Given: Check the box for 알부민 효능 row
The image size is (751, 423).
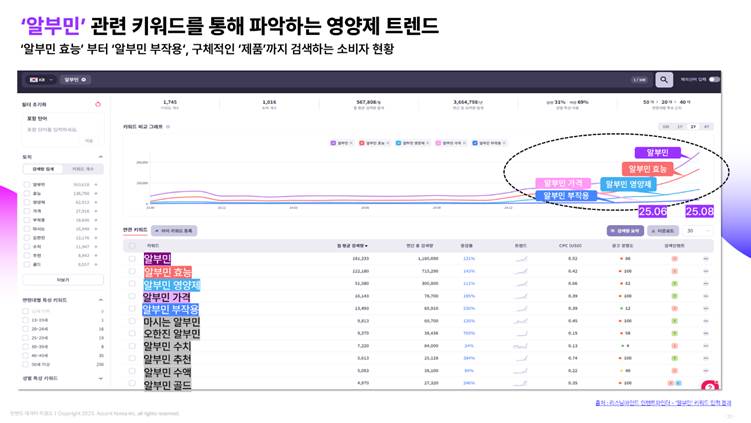Looking at the screenshot, I should [x=132, y=271].
